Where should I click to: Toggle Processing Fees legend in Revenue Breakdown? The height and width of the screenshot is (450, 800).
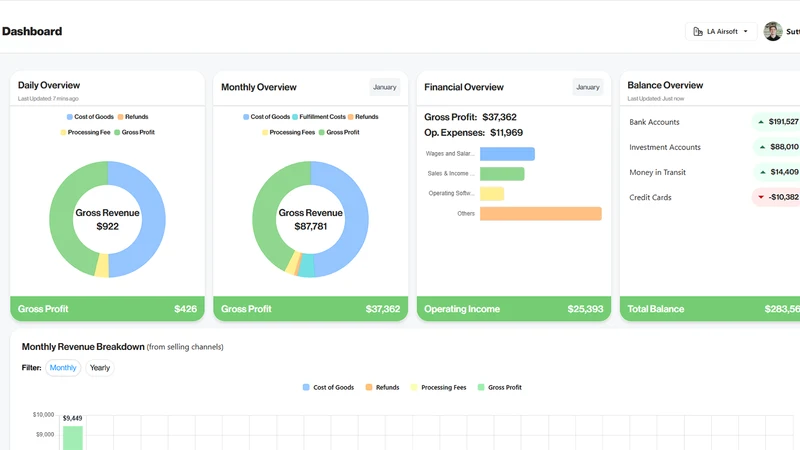(438, 387)
